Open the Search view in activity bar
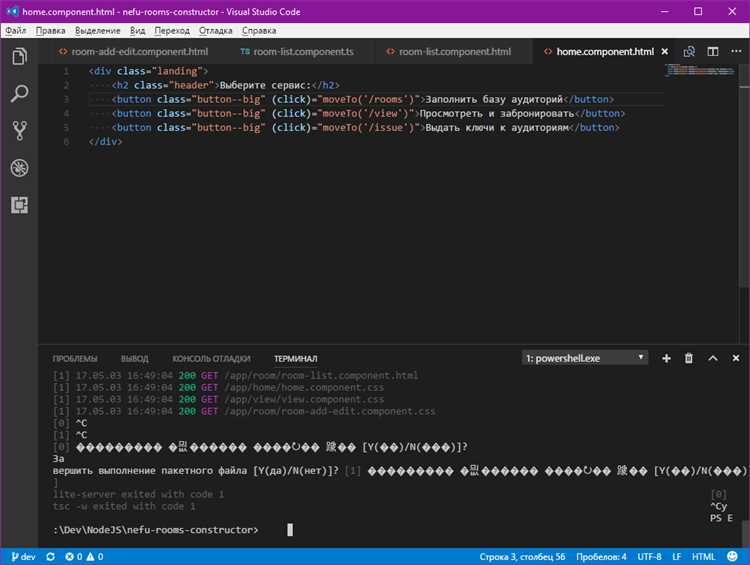 19,93
